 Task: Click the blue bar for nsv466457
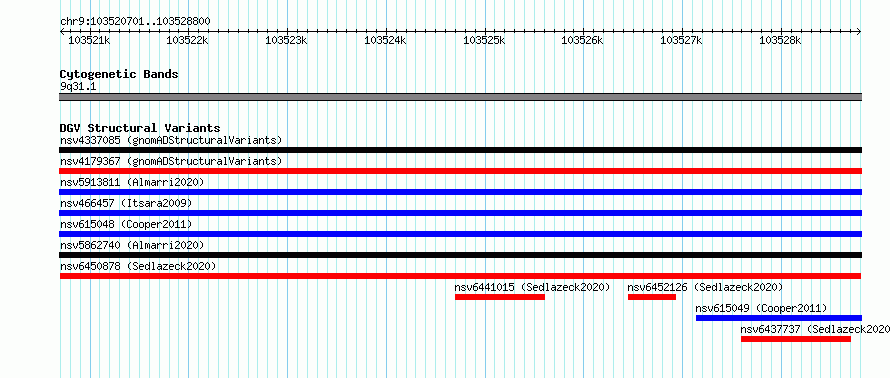click(x=460, y=213)
